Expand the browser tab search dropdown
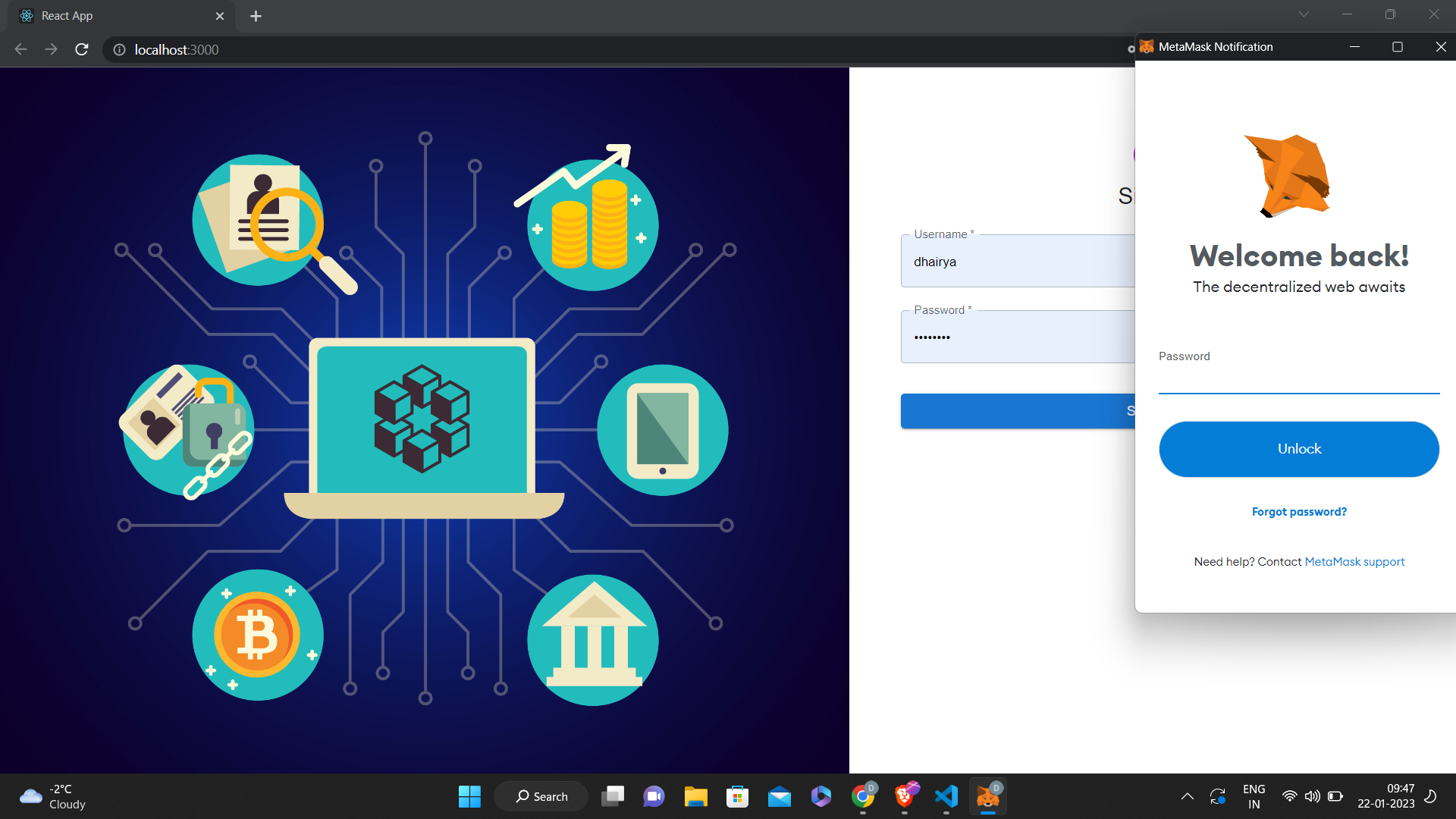The width and height of the screenshot is (1456, 819). coord(1304,14)
